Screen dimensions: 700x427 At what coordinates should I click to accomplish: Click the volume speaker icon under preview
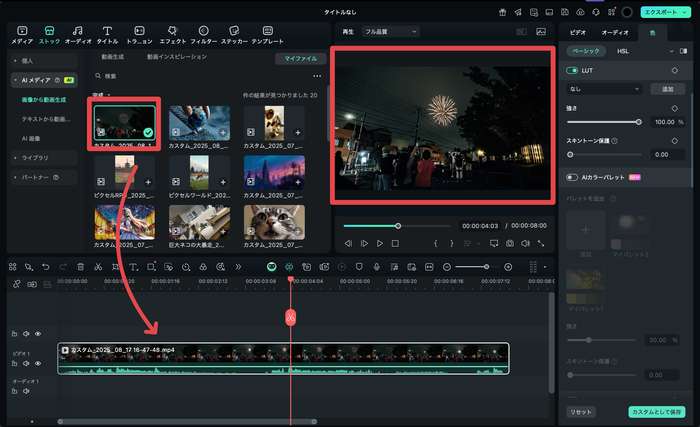pos(525,243)
